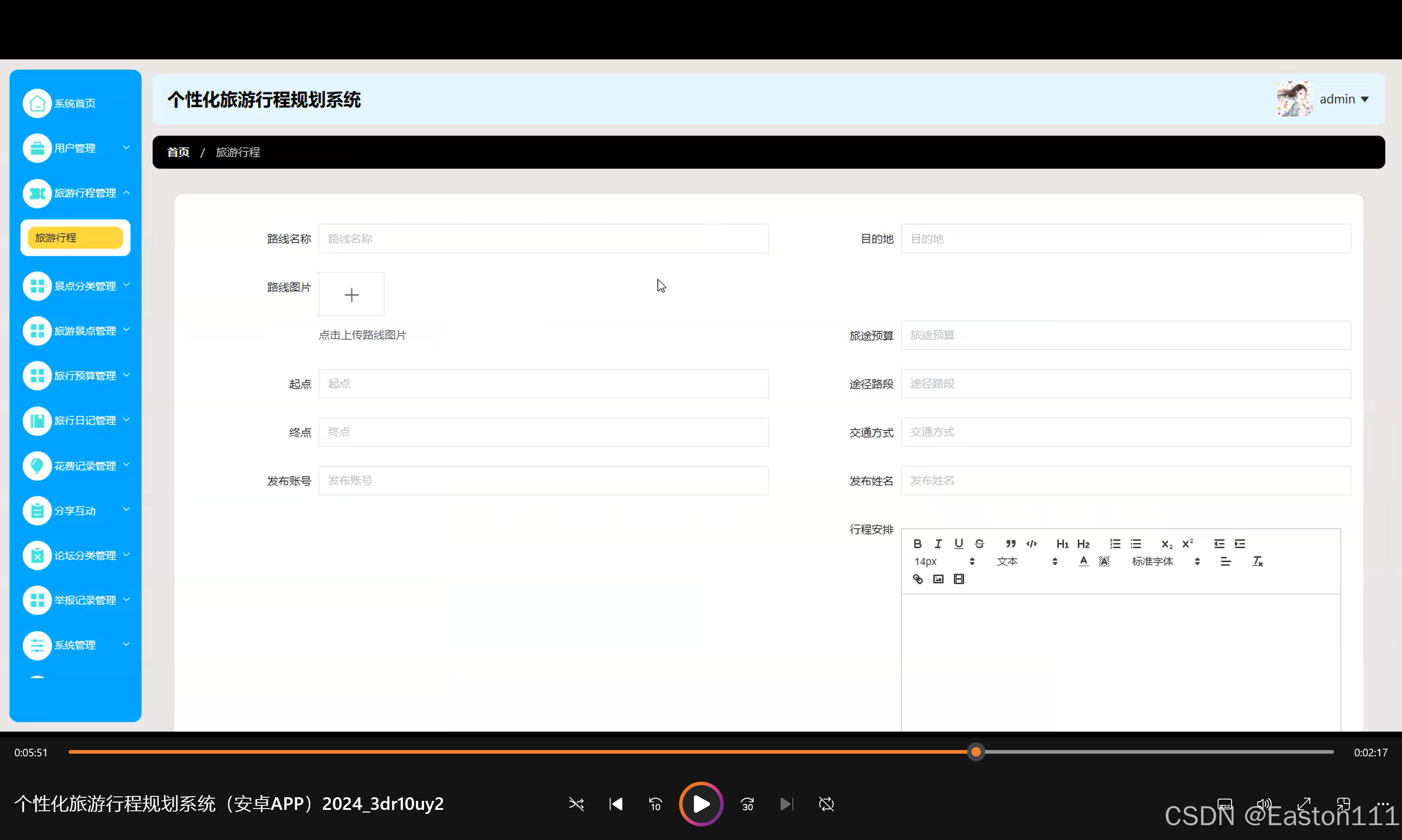This screenshot has width=1402, height=840.
Task: Toggle shuffle in the media player
Action: [x=576, y=804]
